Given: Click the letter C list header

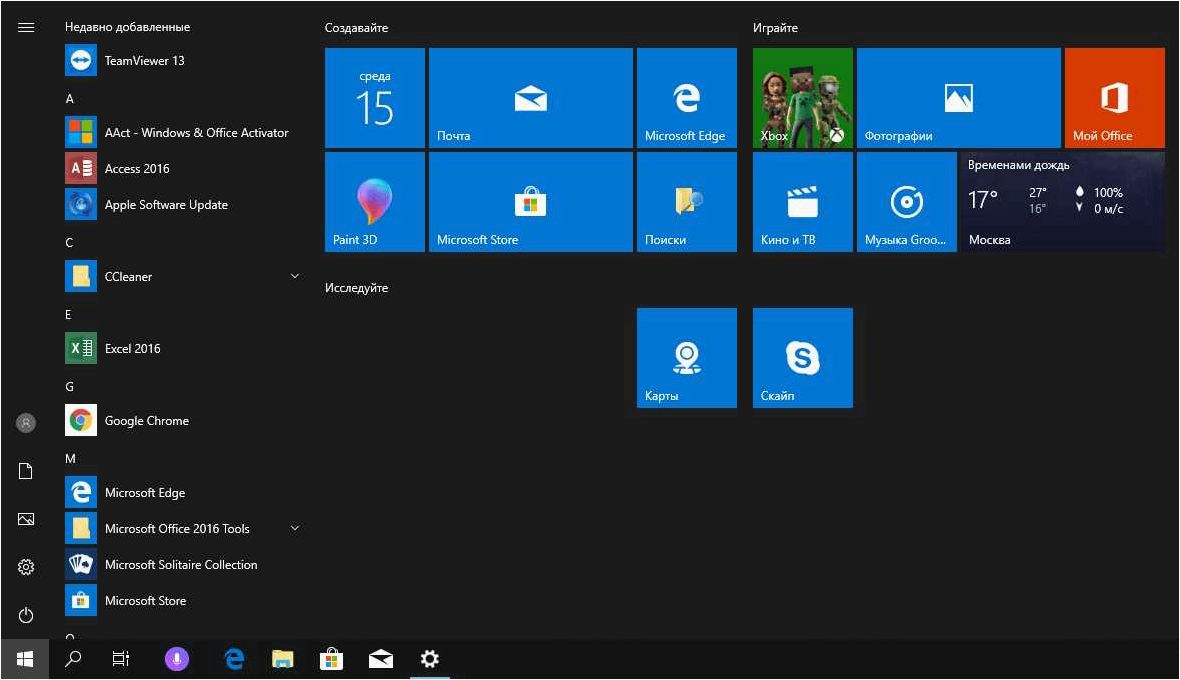Looking at the screenshot, I should point(69,242).
